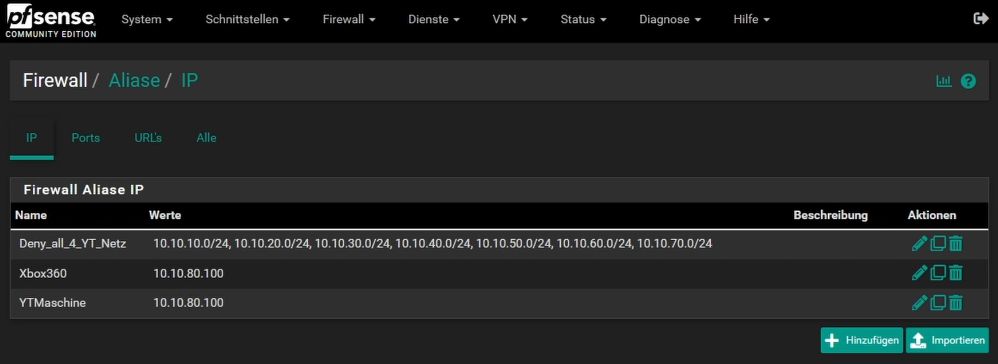Edit the Xbox360 alias with pencil icon
The width and height of the screenshot is (998, 364).
tap(919, 273)
